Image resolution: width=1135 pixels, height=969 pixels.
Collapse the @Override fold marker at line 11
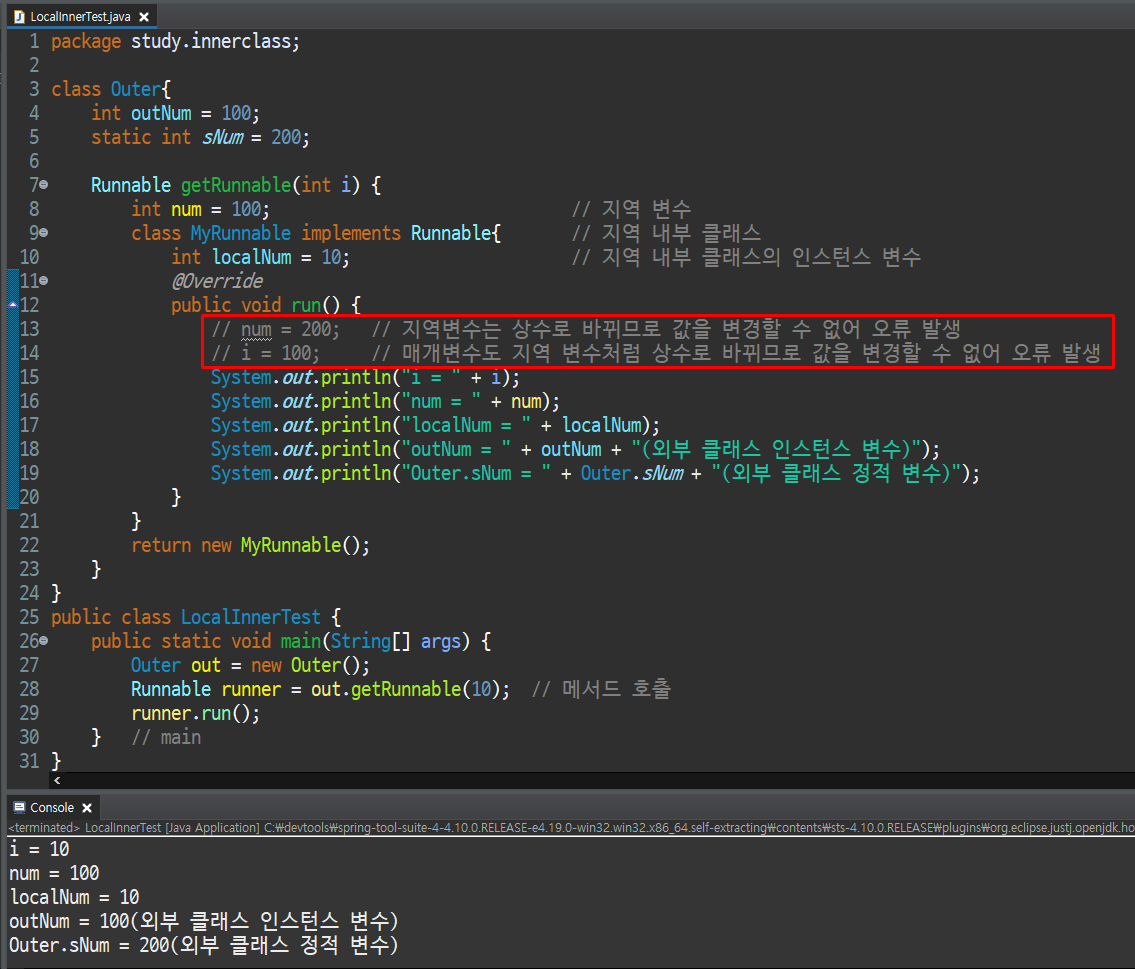[43, 281]
